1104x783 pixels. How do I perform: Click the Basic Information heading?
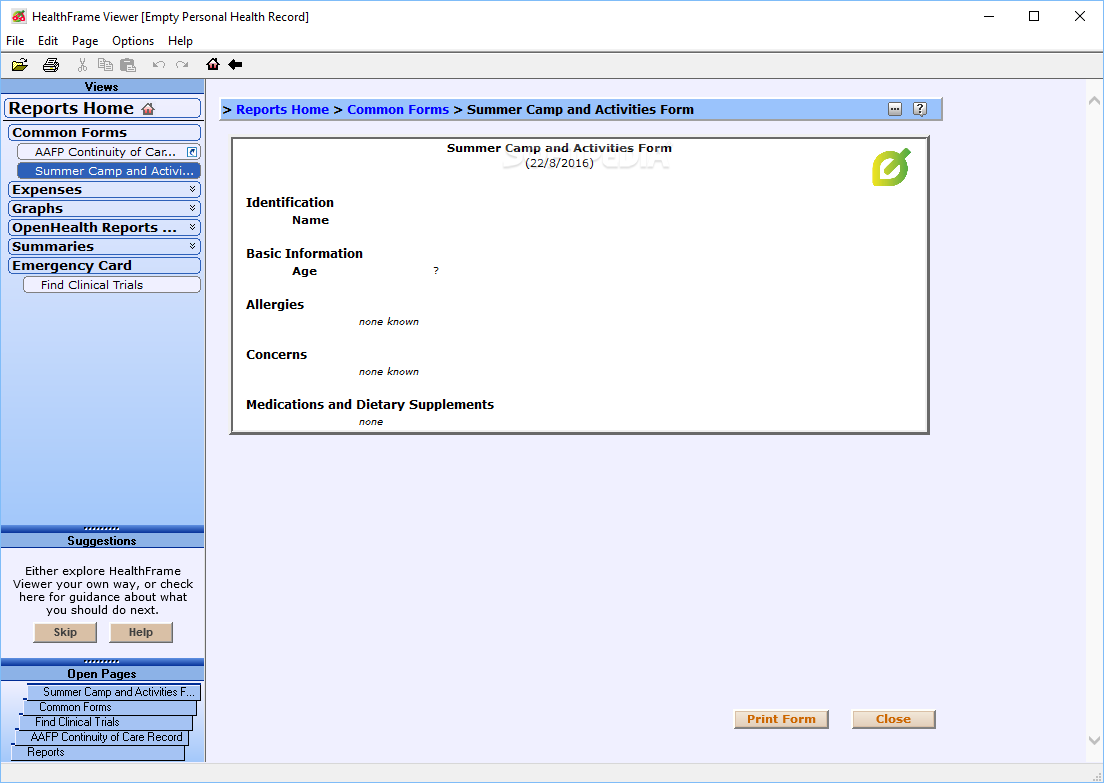304,253
